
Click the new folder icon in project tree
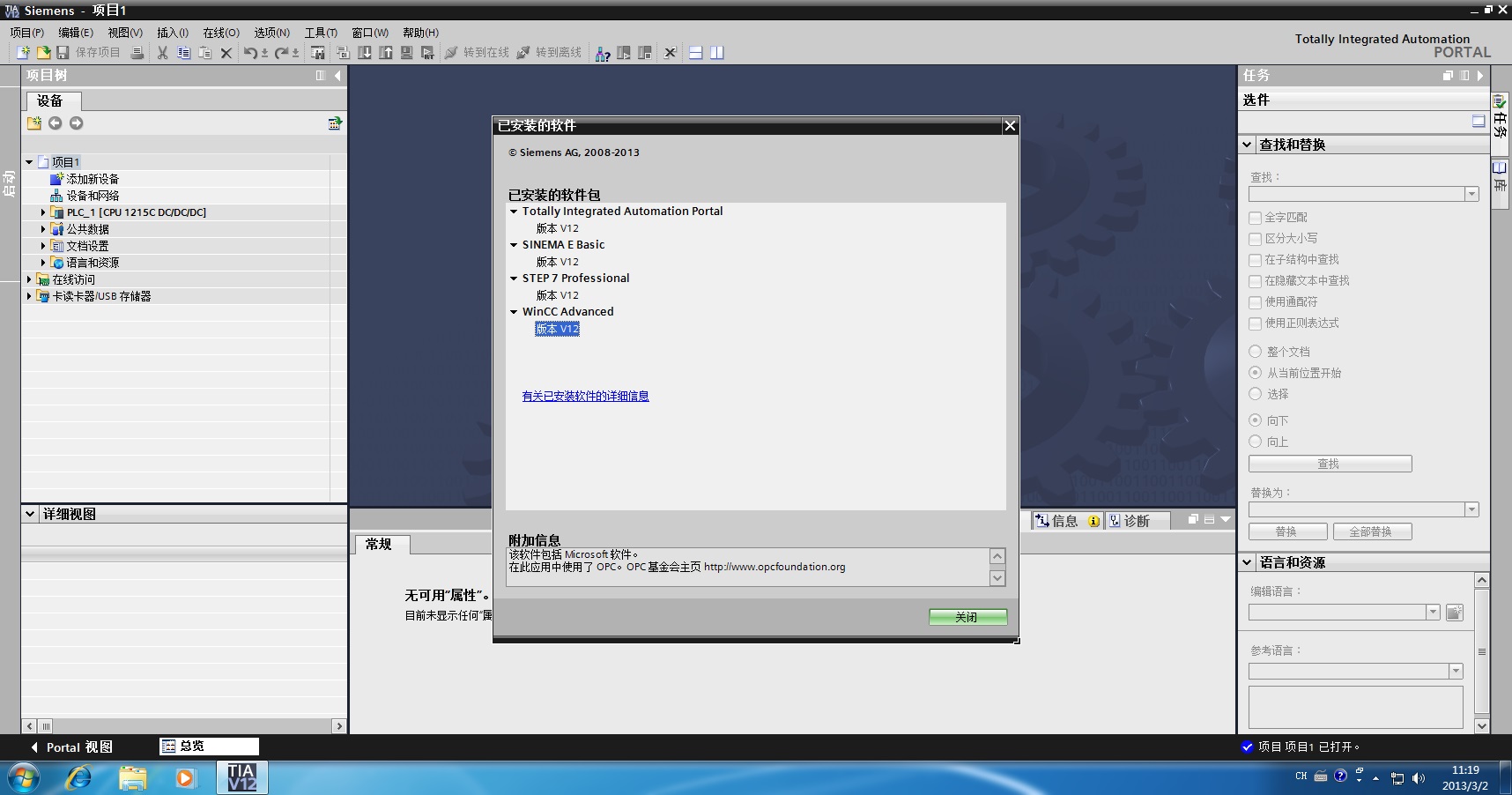[34, 123]
